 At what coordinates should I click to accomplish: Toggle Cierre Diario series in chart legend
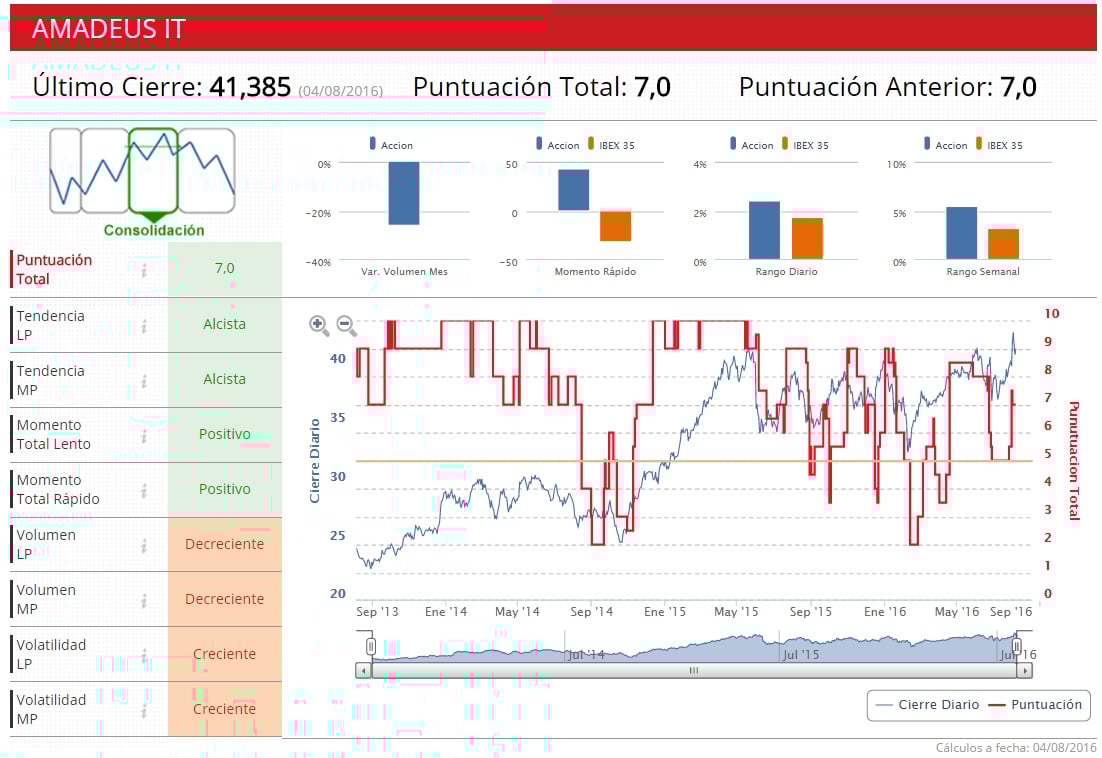928,705
